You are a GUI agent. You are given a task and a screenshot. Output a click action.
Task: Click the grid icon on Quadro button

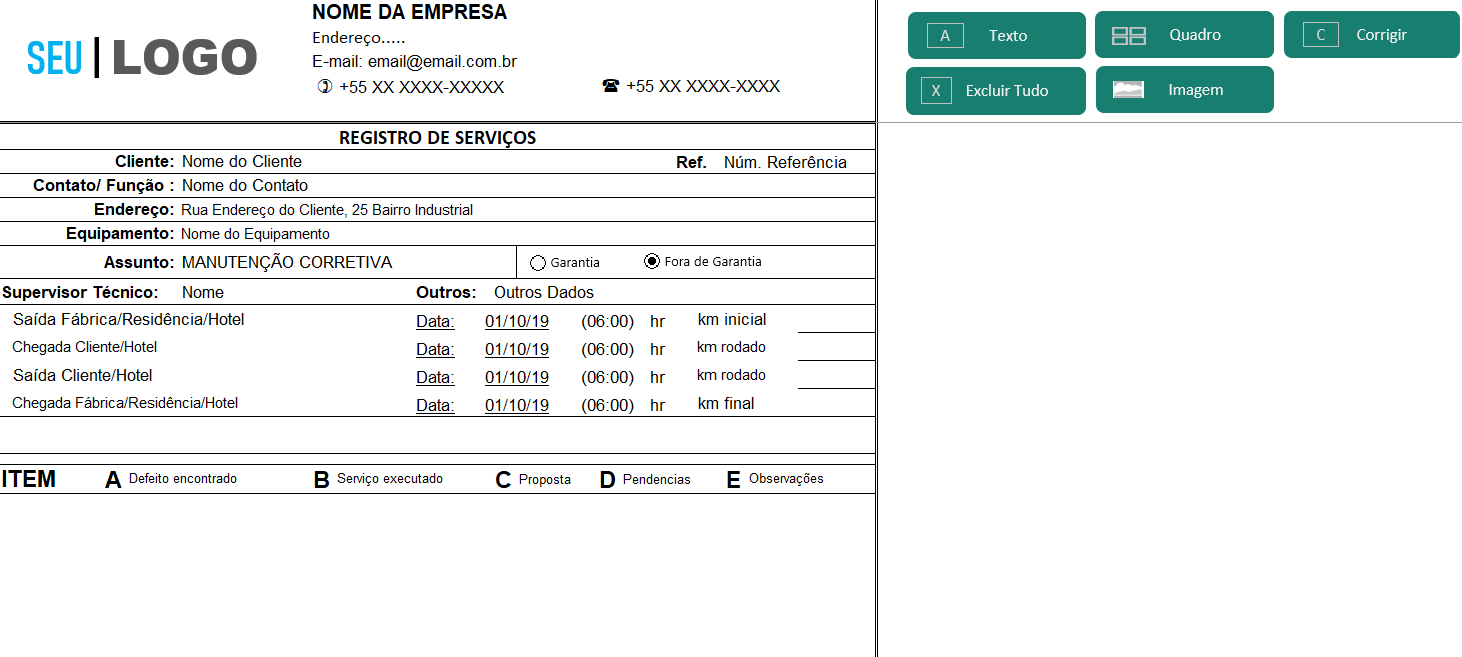[1129, 36]
